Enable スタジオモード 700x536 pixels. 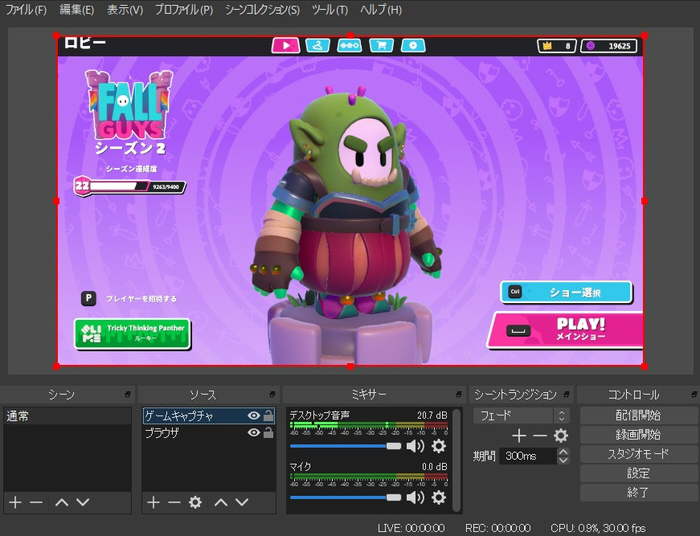click(638, 454)
